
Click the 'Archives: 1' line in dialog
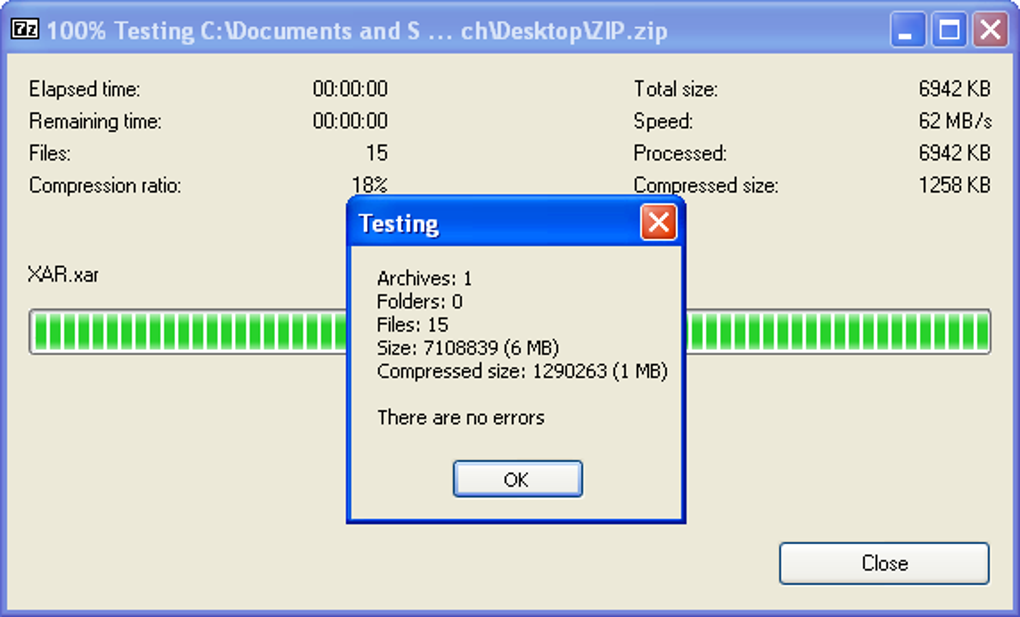point(424,279)
